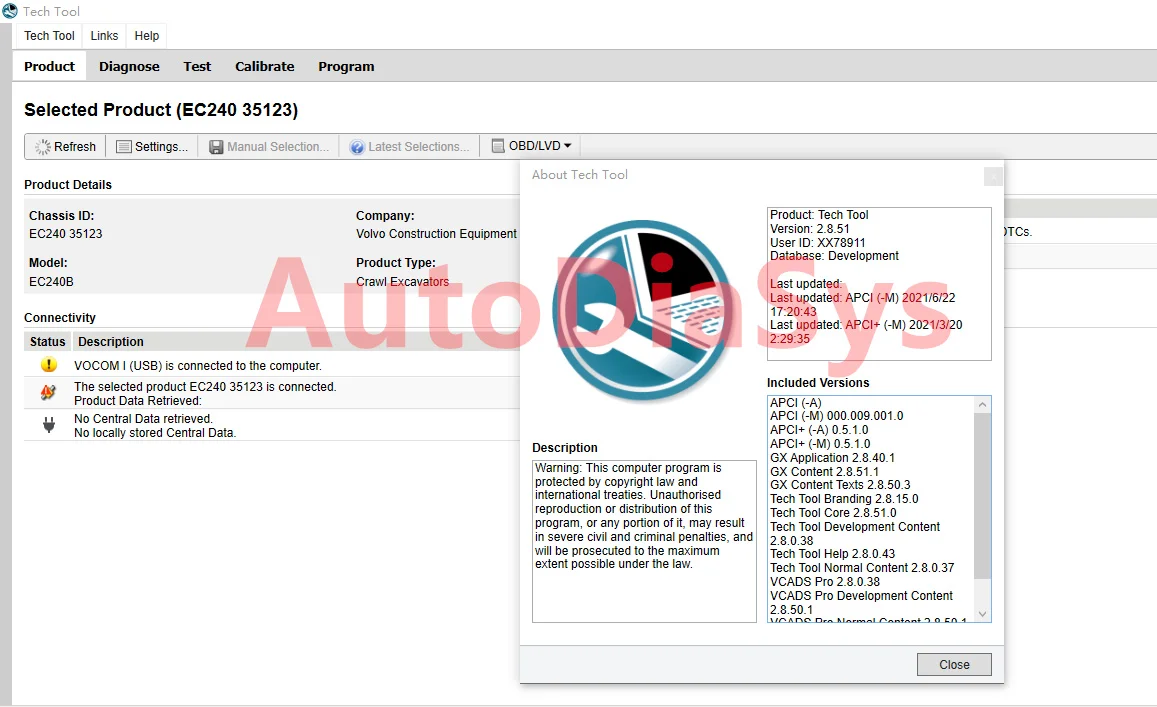Click 'Database: Development' line

click(x=834, y=256)
